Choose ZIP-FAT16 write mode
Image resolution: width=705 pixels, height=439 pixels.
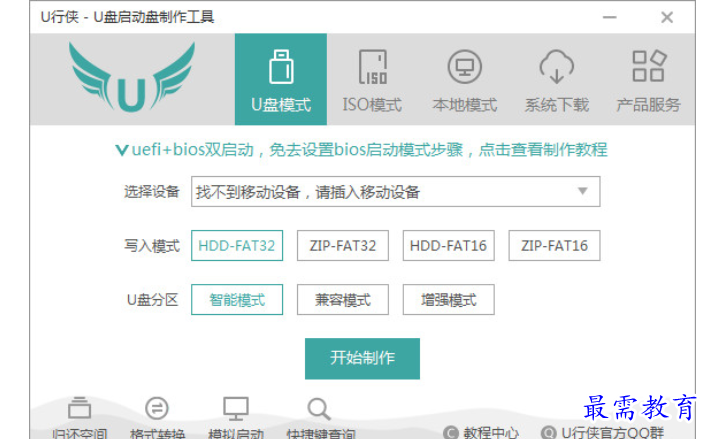point(554,246)
